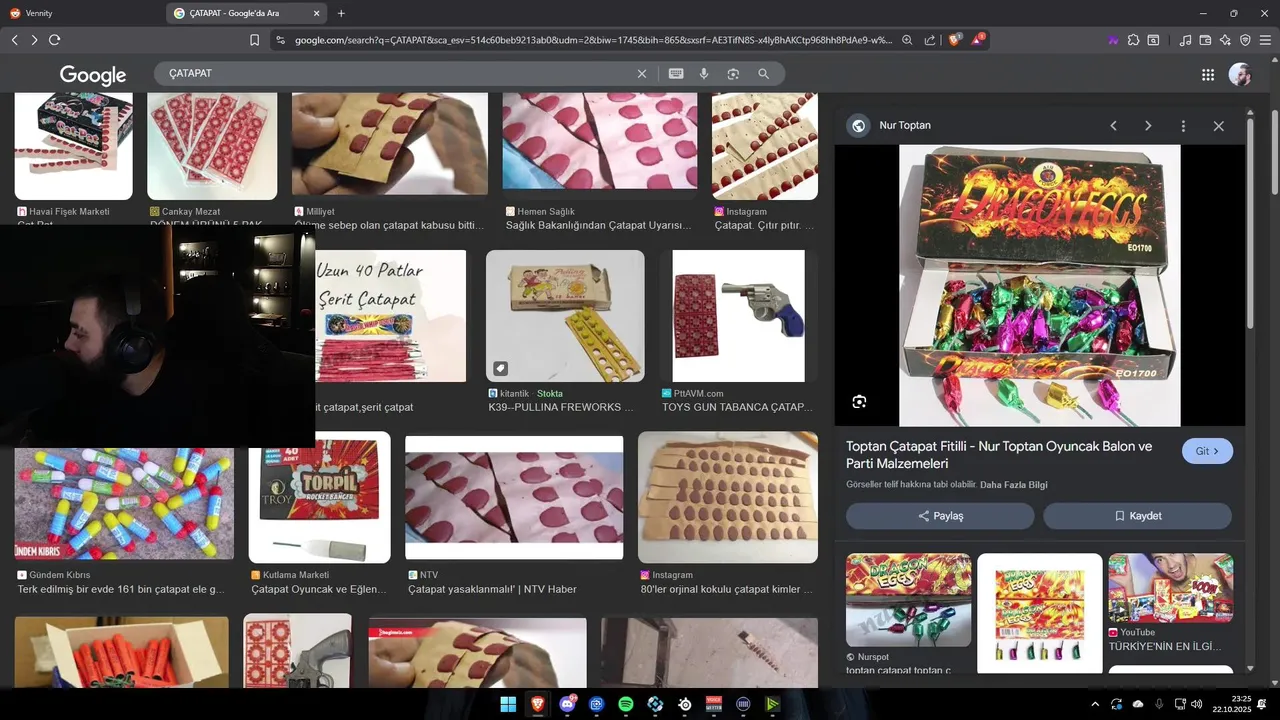This screenshot has height=720, width=1280.
Task: Clear the Google search box
Action: [x=642, y=74]
